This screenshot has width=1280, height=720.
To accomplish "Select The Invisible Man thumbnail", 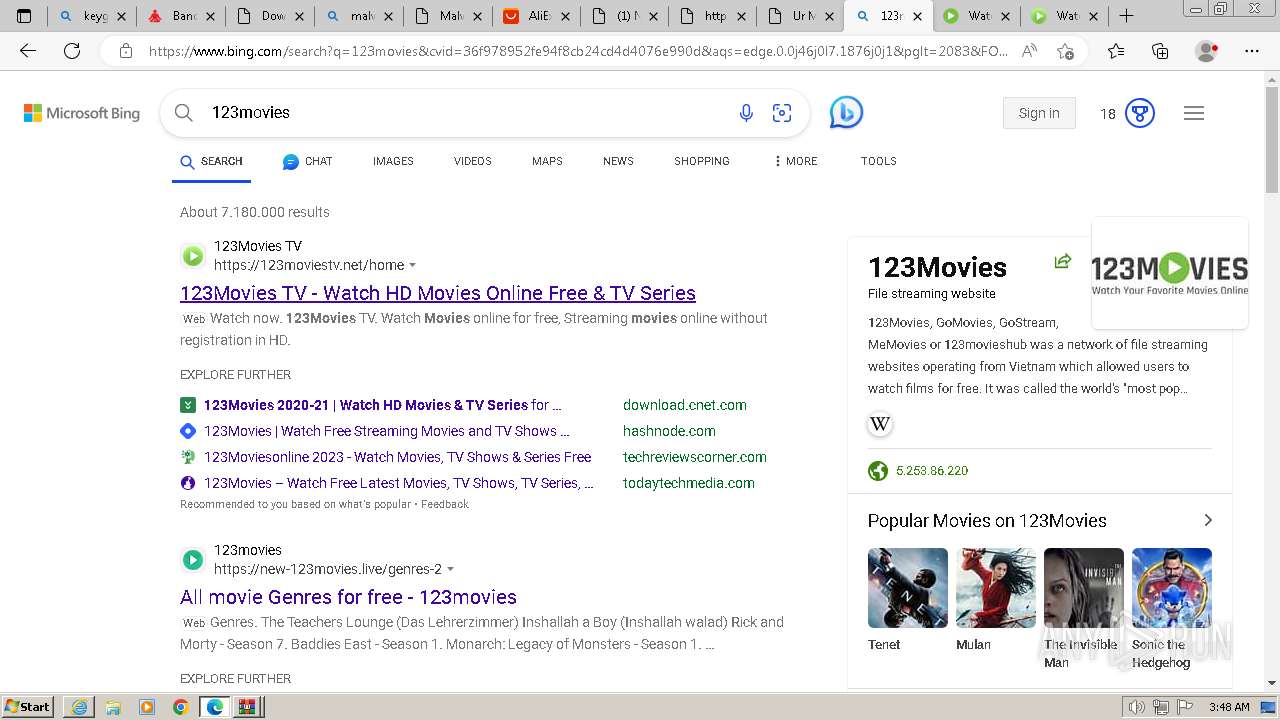I will pos(1084,588).
